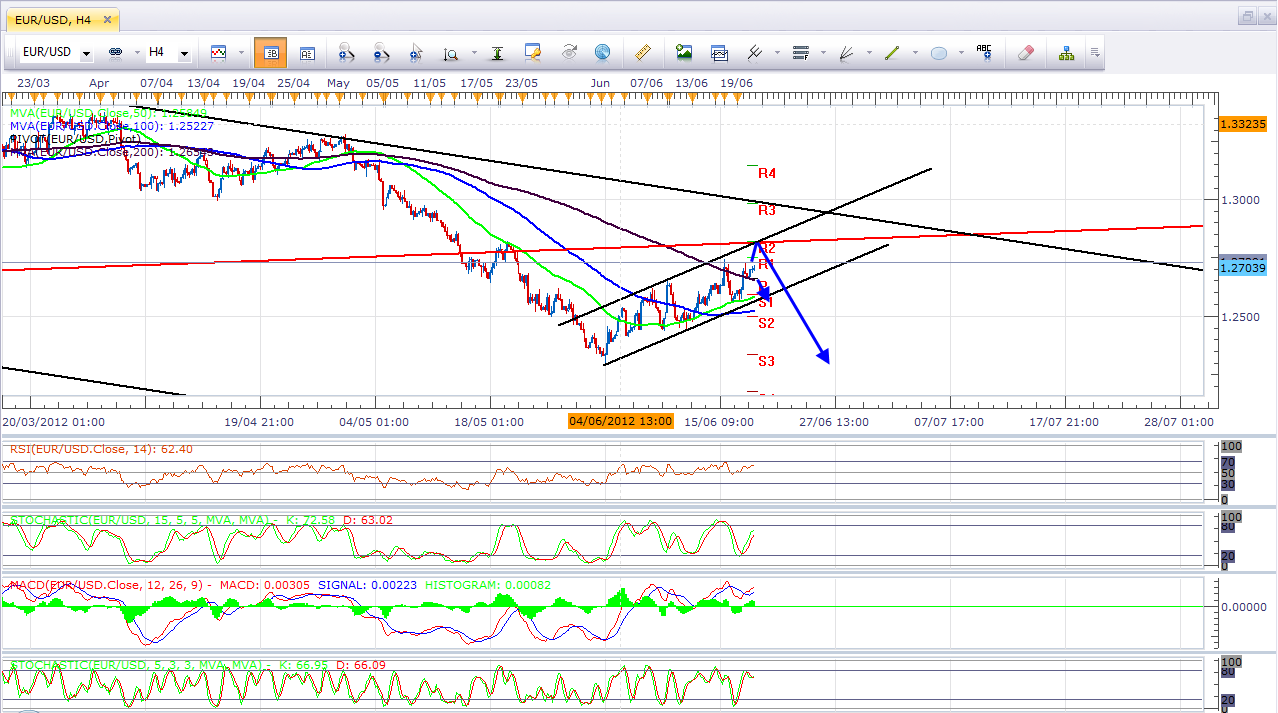Click the add picture icon
This screenshot has width=1278, height=713.
pos(685,52)
